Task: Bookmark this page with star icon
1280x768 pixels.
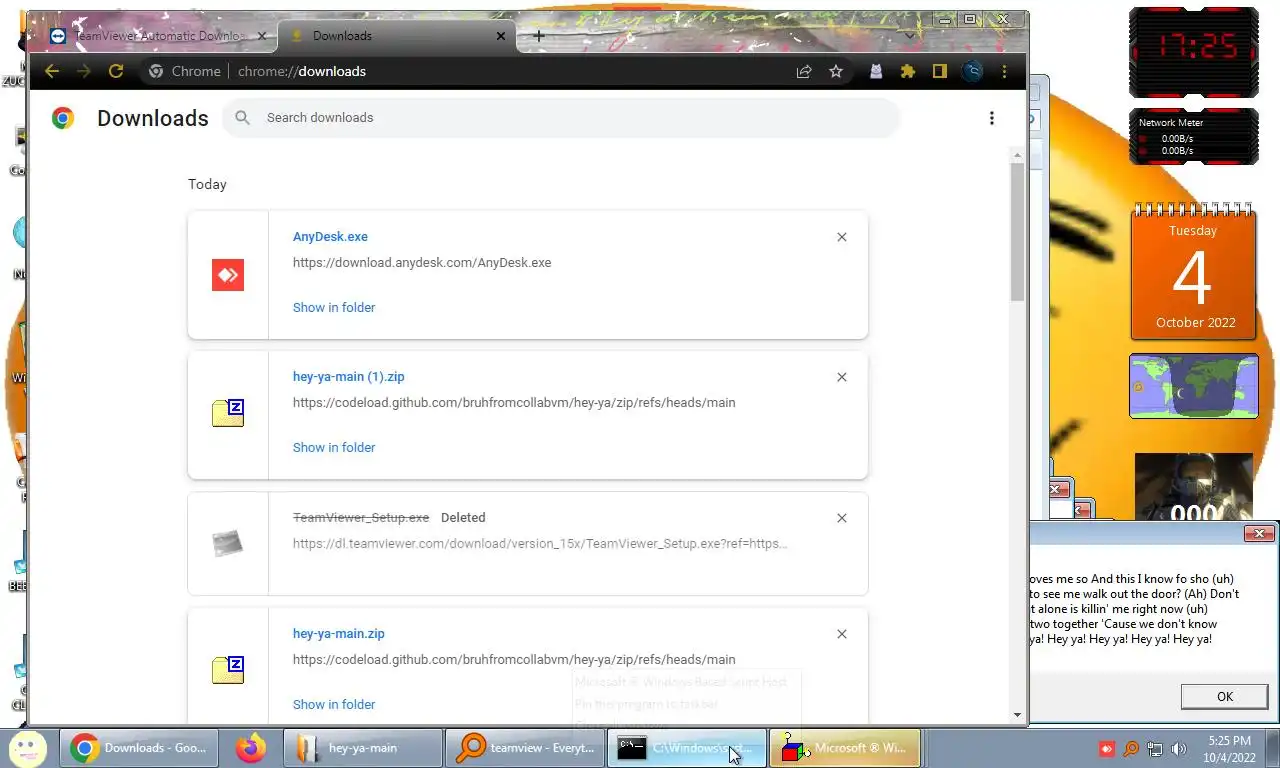Action: [x=836, y=71]
